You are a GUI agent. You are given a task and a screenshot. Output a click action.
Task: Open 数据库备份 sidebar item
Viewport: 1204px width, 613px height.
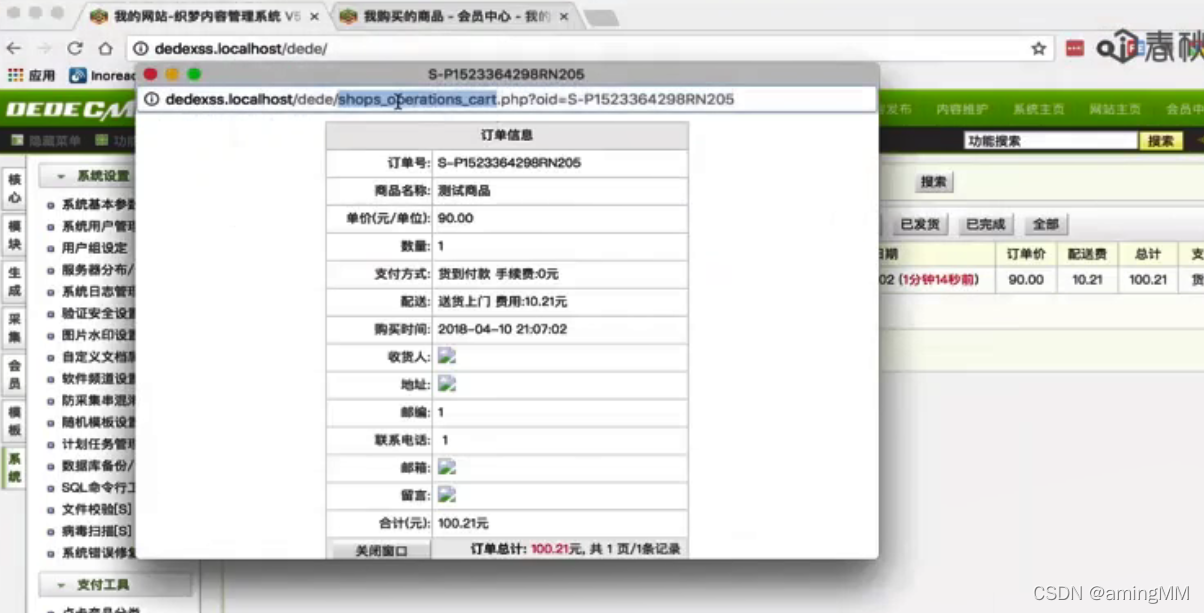point(98,466)
